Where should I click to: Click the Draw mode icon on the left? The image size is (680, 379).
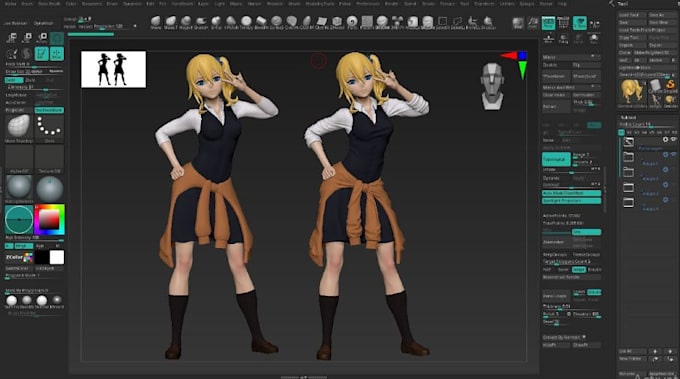click(x=42, y=54)
